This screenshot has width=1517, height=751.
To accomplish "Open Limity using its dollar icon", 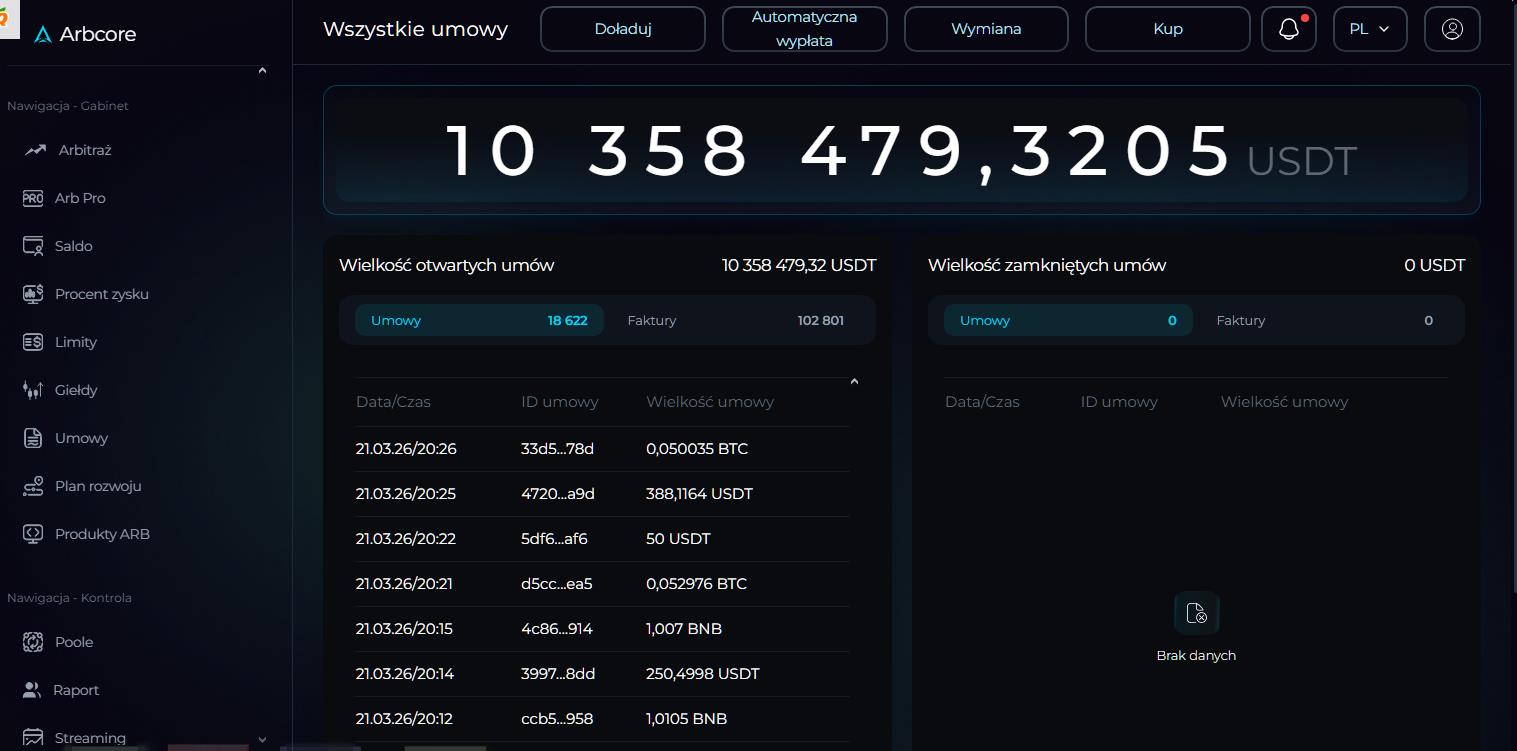I will (33, 342).
